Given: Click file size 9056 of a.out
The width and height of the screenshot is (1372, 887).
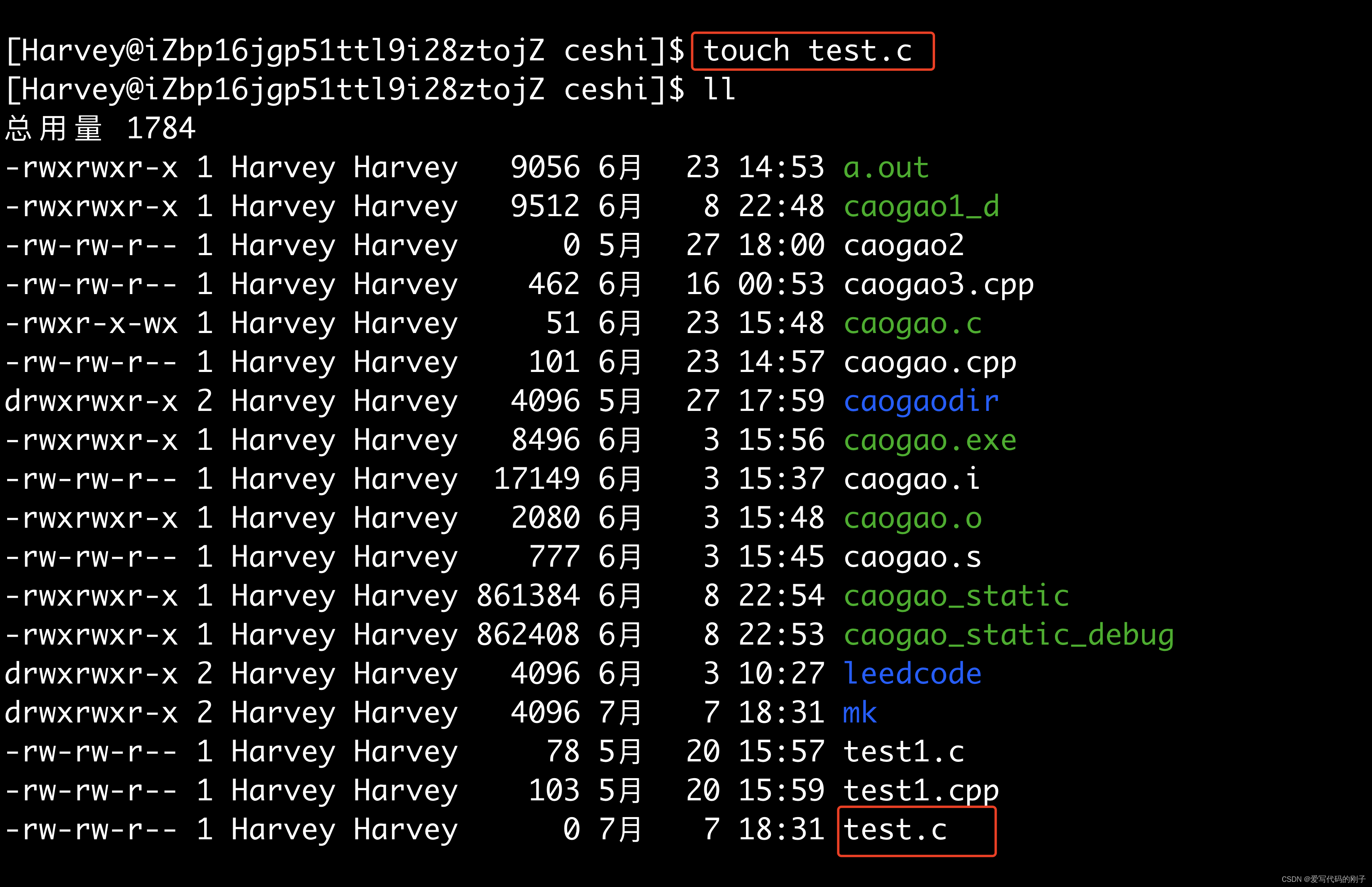Looking at the screenshot, I should pyautogui.click(x=545, y=168).
